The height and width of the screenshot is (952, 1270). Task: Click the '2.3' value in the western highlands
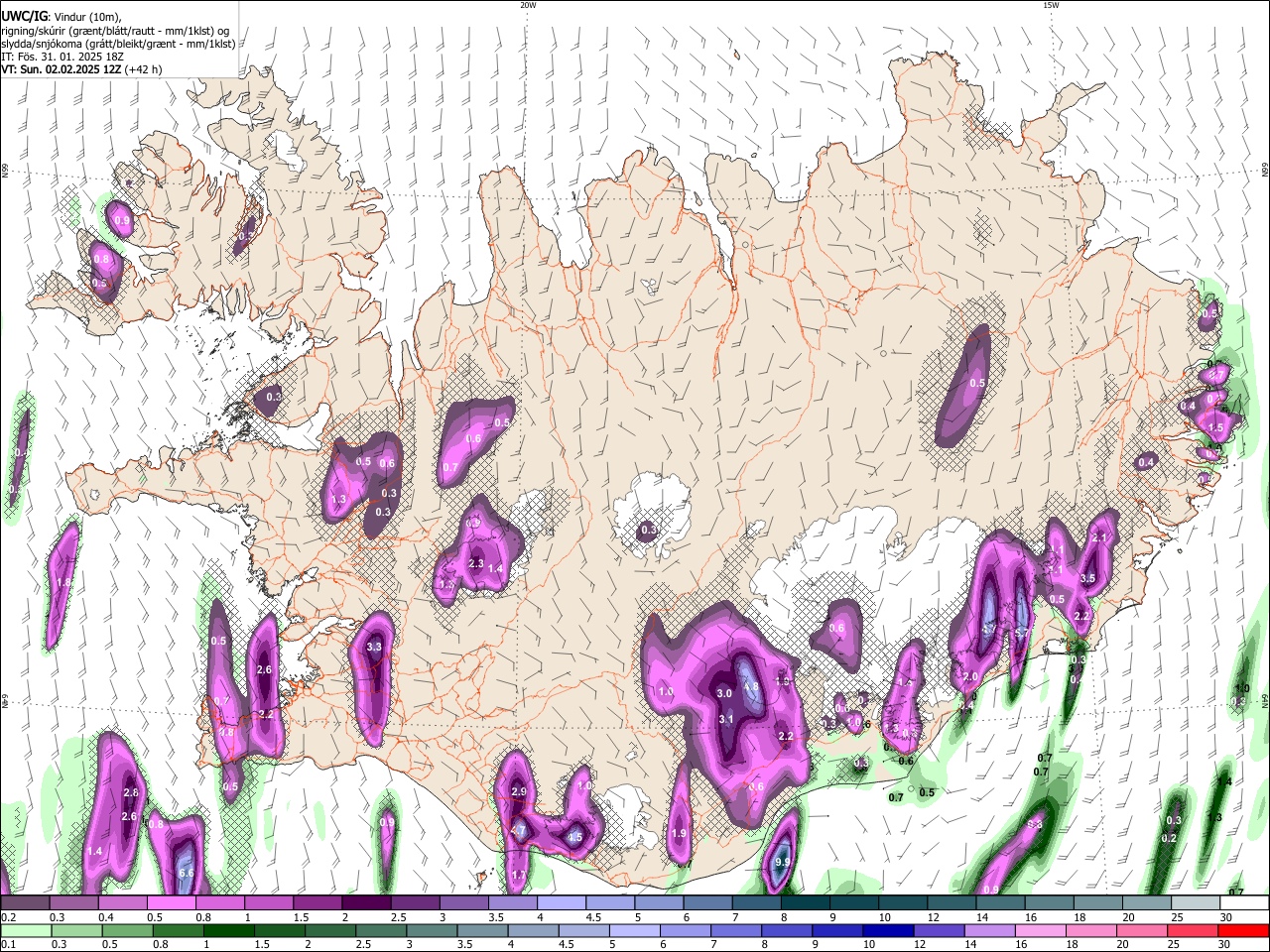click(x=475, y=563)
